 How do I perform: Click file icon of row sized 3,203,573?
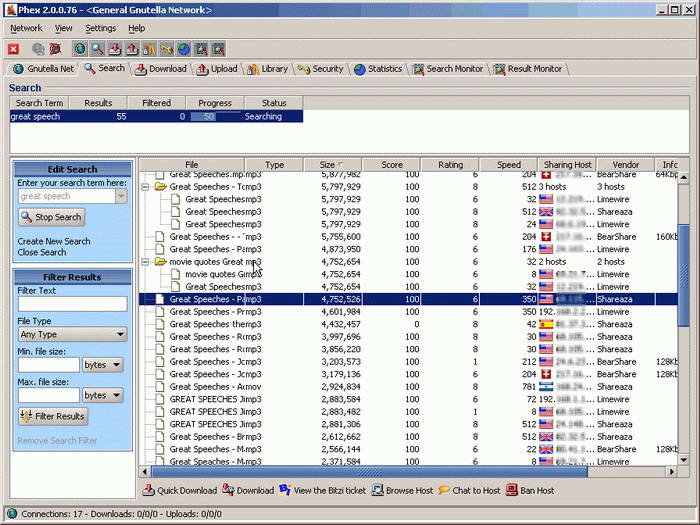coord(159,362)
